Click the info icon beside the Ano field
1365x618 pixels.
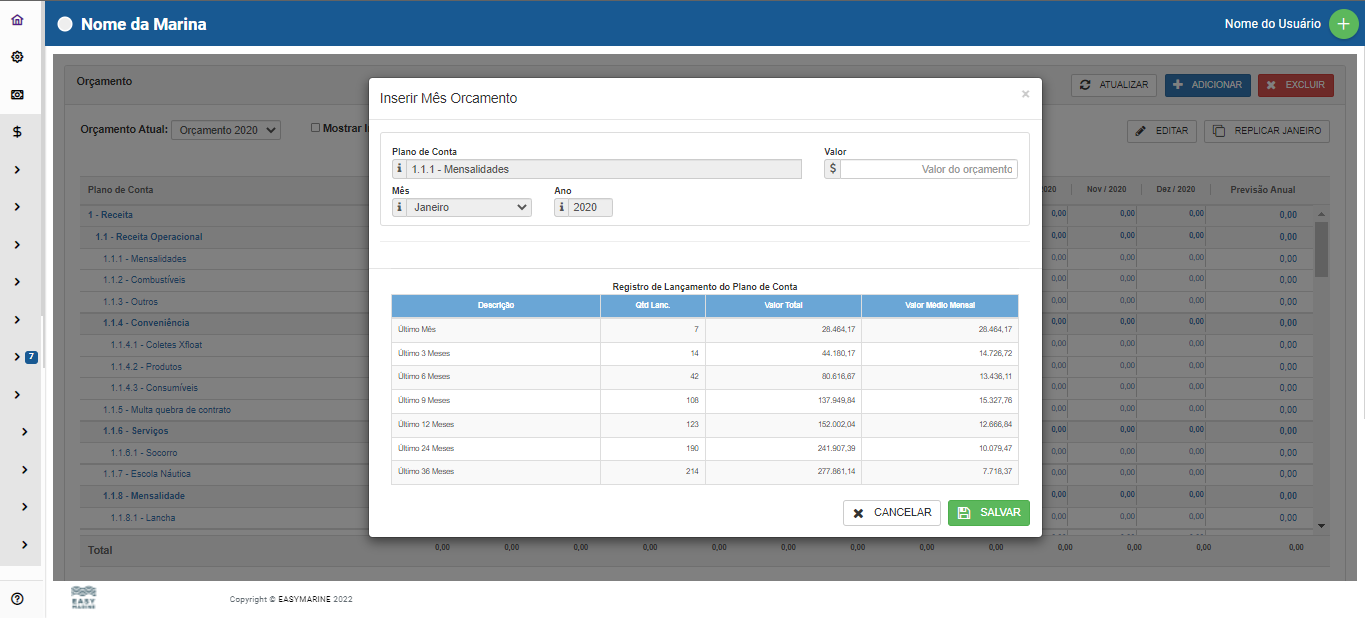(x=562, y=207)
